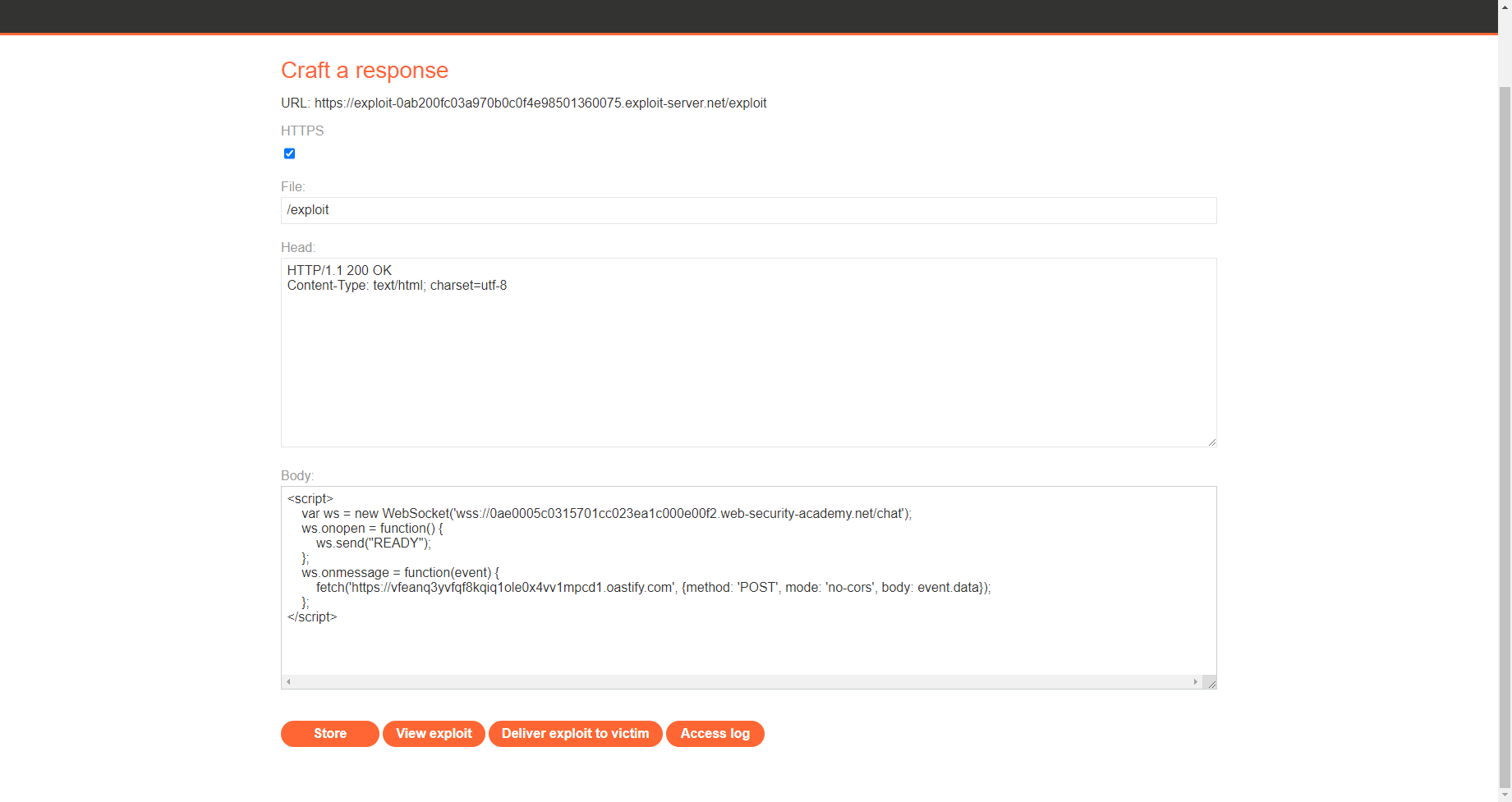Click the File path input containing /exploit
This screenshot has width=1512, height=802.
747,210
